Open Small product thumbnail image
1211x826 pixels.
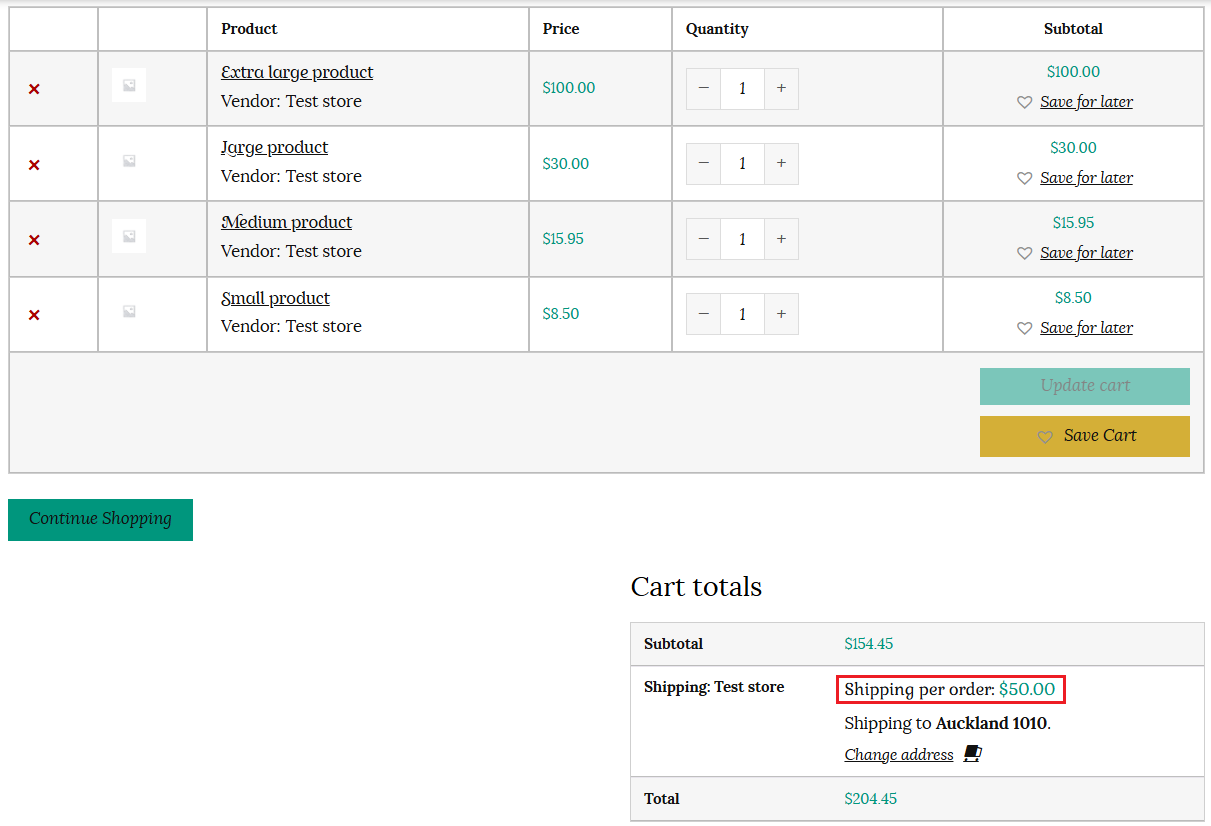[129, 311]
